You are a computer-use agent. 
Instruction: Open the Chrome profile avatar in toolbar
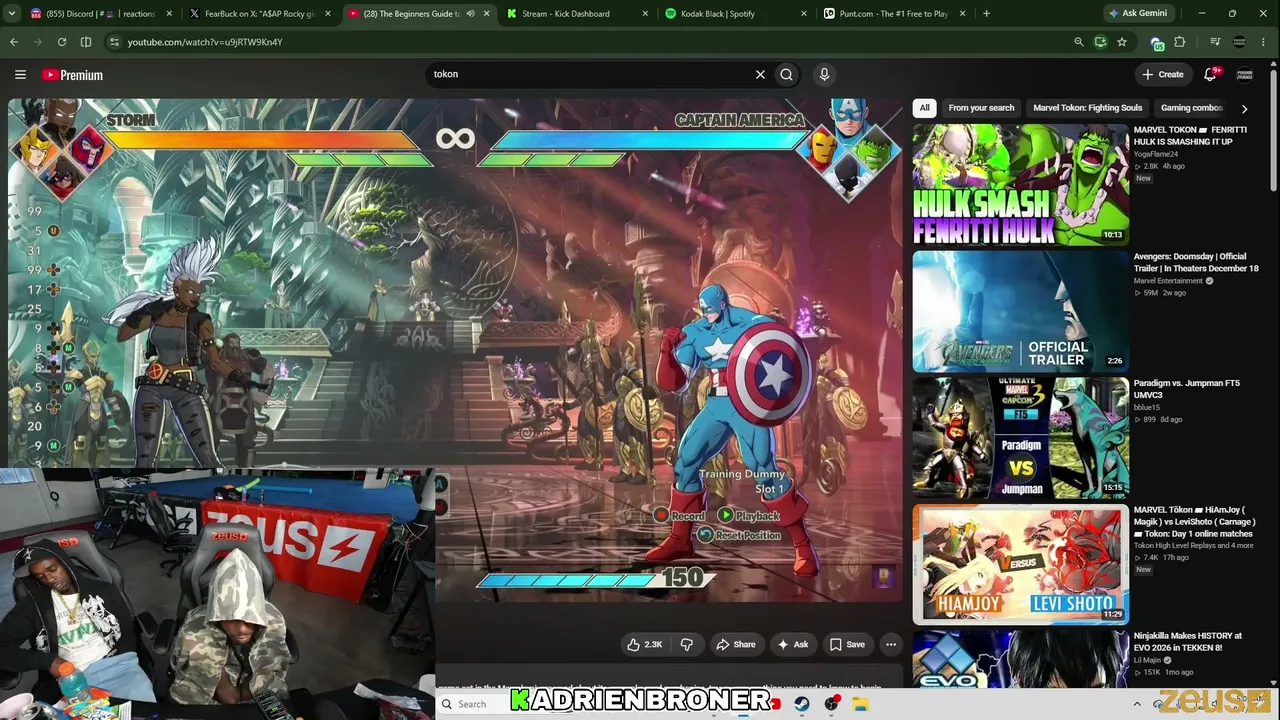coord(1240,42)
